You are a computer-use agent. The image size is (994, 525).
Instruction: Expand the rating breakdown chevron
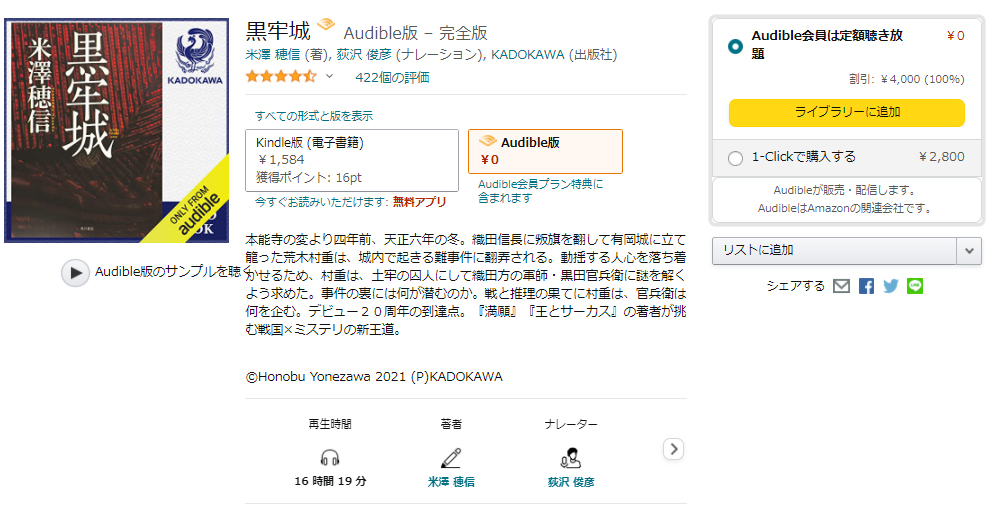329,77
